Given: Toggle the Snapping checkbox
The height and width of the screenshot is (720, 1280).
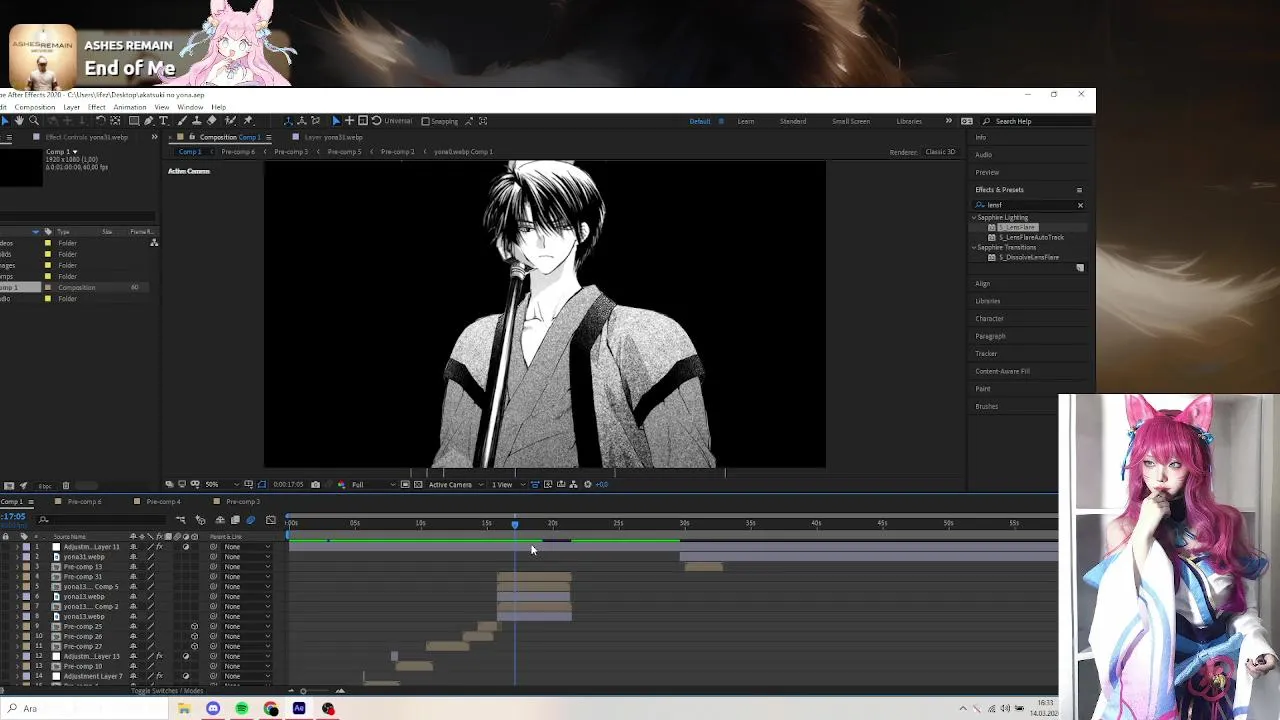Looking at the screenshot, I should coord(425,121).
